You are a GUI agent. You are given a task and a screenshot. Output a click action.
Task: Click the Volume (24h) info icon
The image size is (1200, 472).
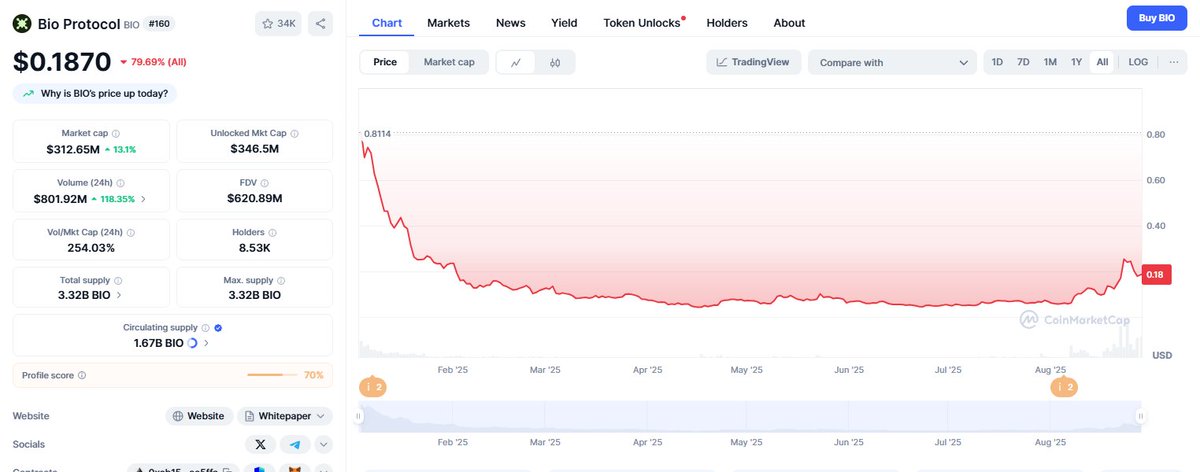(x=121, y=183)
